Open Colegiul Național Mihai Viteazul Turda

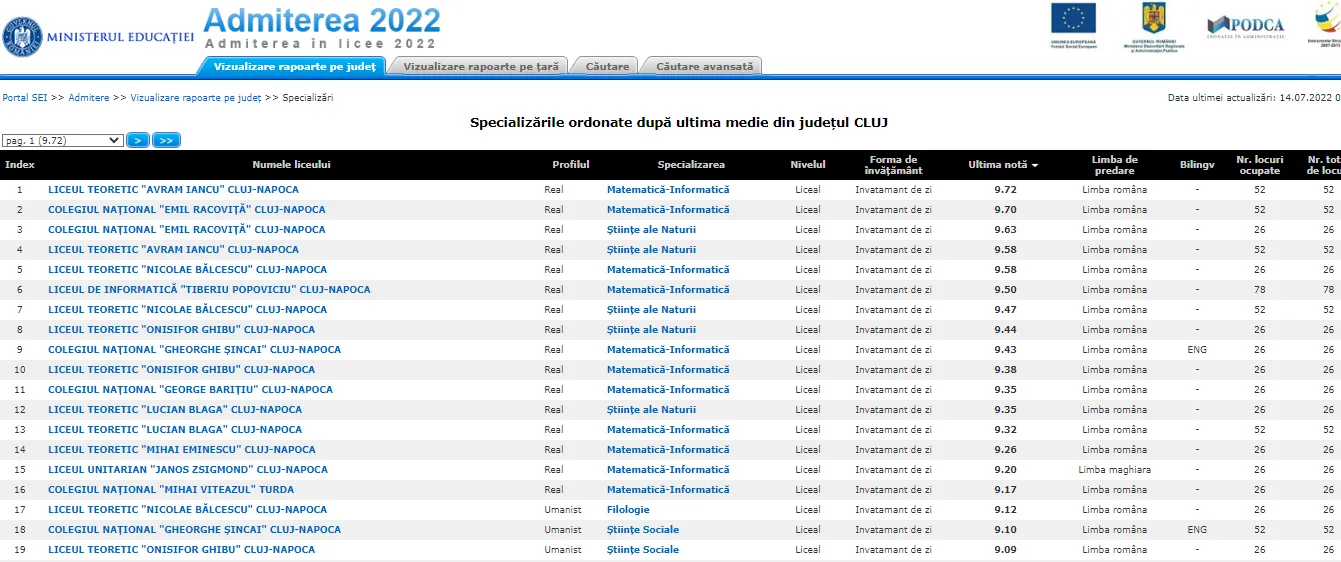(173, 490)
